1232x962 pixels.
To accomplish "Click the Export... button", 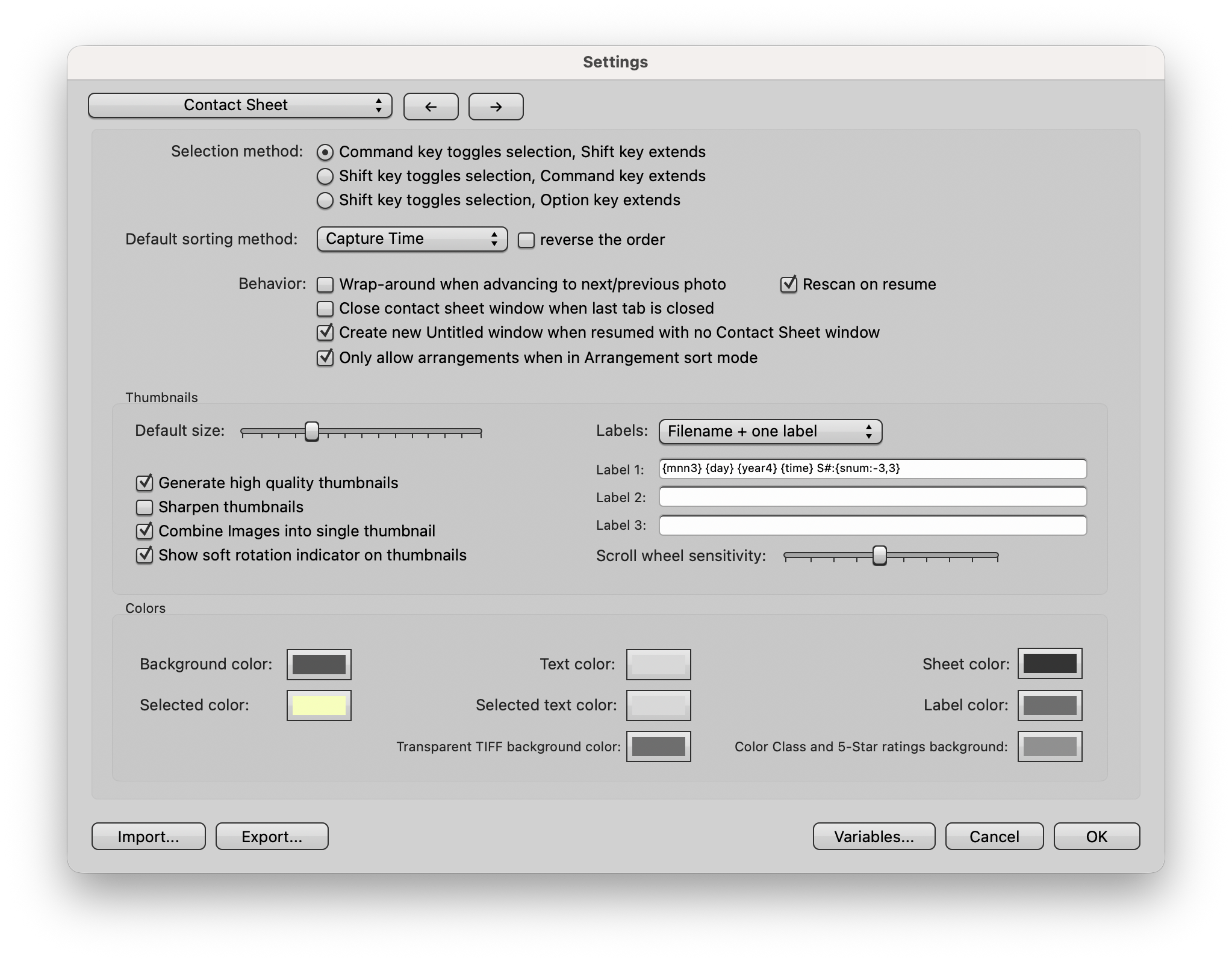I will coord(272,836).
